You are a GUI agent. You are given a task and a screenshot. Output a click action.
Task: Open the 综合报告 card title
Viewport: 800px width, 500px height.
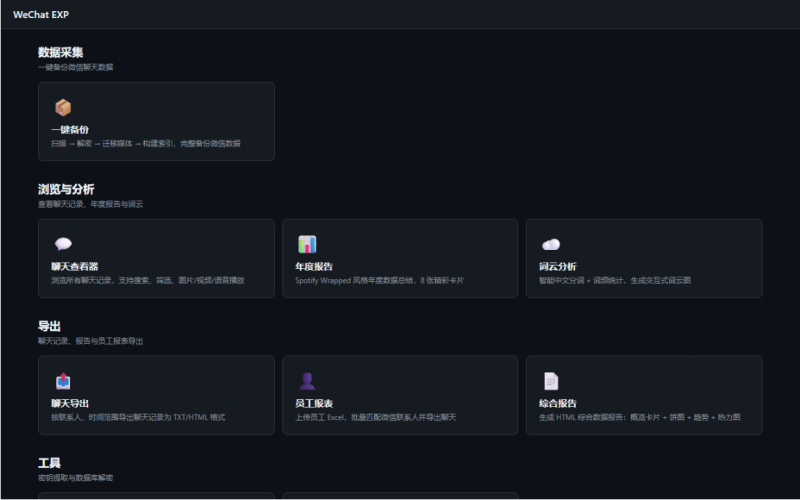pos(558,404)
